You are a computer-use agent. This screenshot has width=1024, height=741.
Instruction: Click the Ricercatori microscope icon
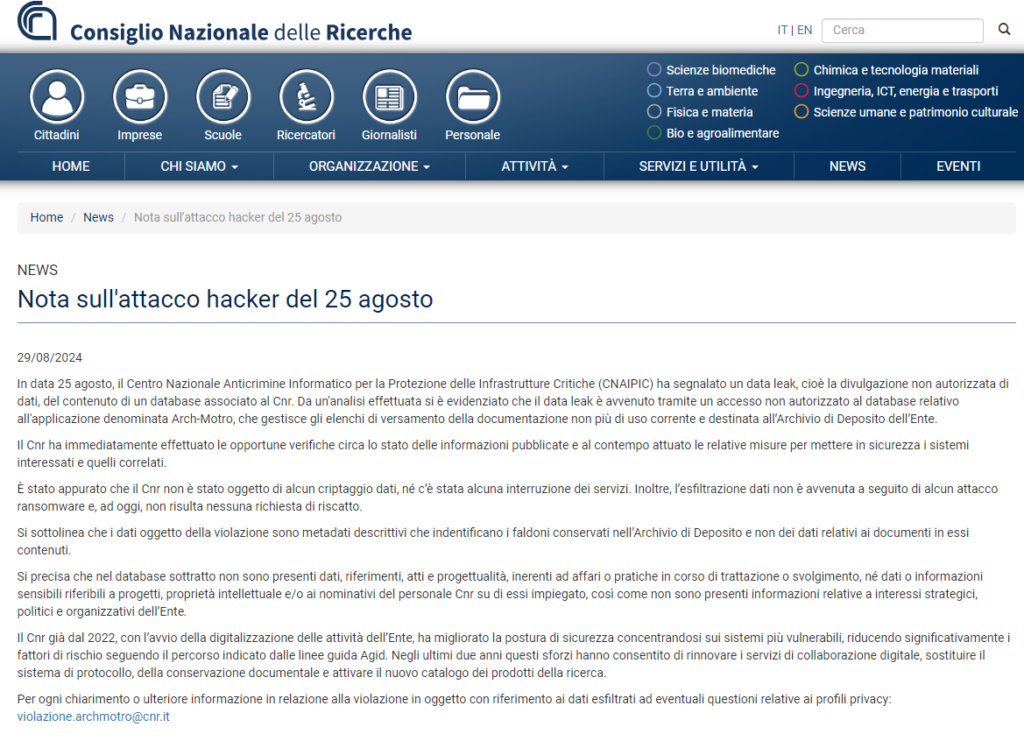point(306,97)
